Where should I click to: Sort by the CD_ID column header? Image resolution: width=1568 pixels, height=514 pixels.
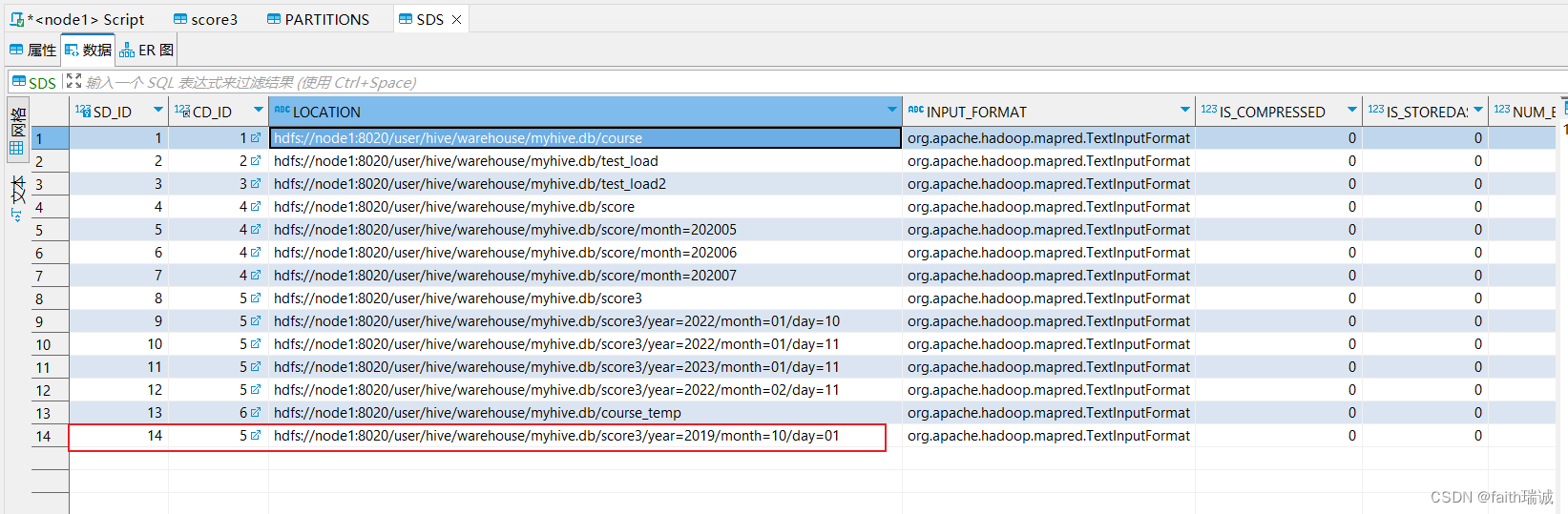211,112
